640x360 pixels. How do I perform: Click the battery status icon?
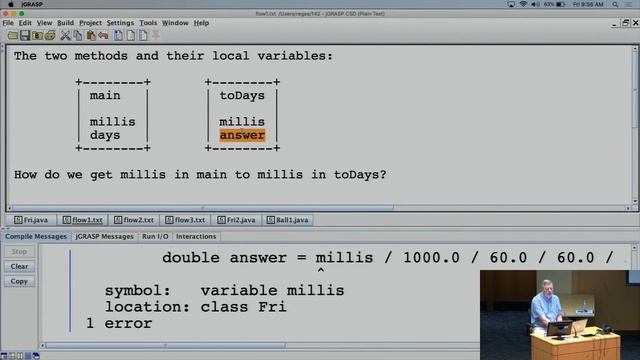[561, 4]
